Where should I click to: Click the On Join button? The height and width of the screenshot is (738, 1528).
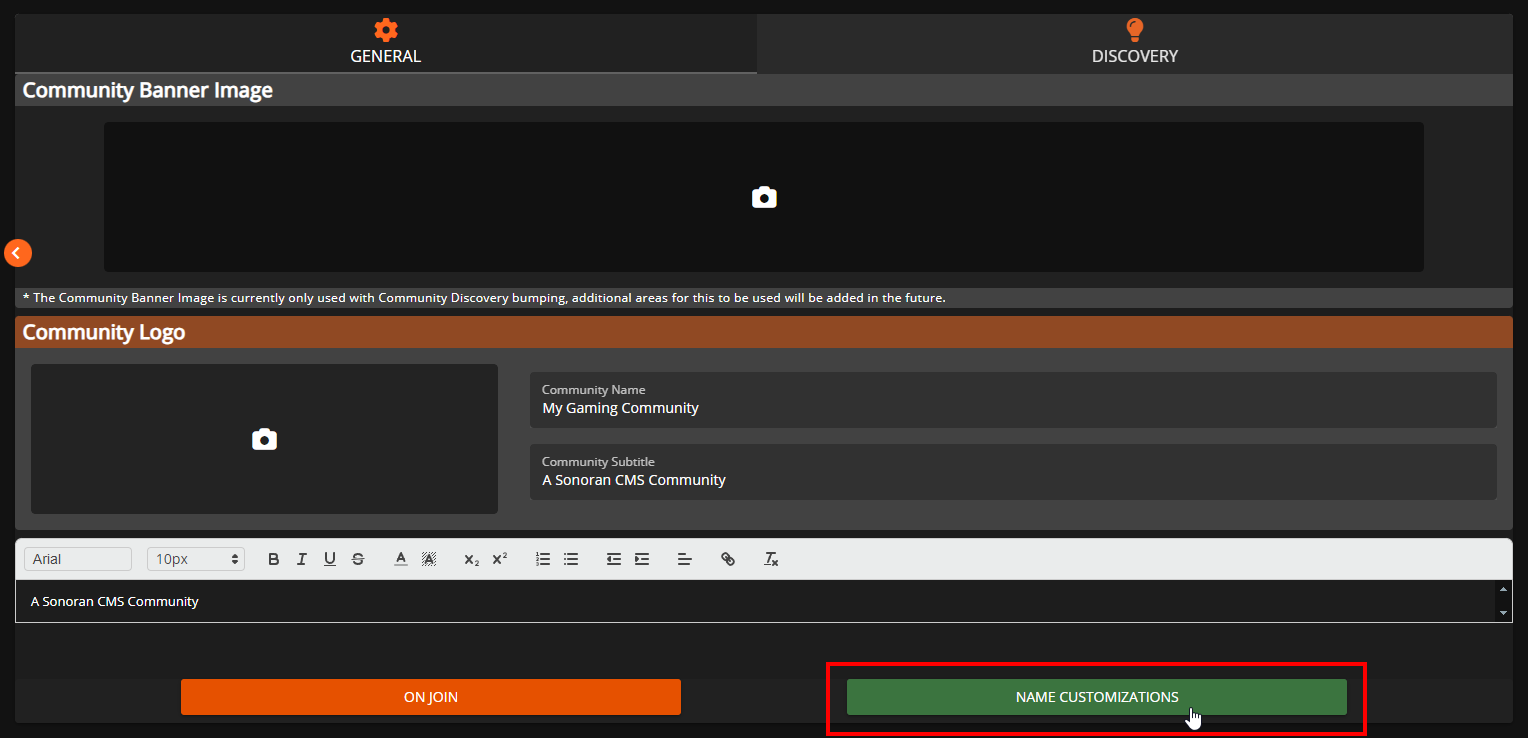(x=431, y=697)
